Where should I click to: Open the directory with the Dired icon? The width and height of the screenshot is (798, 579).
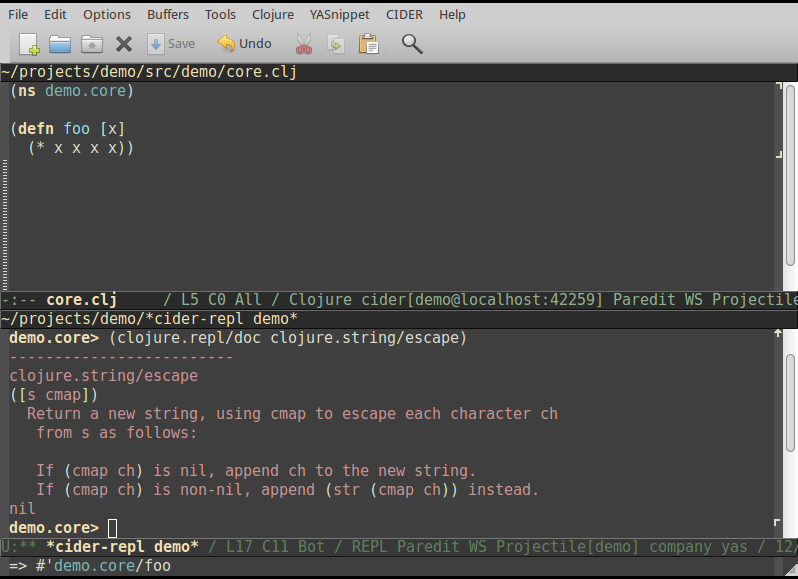(x=92, y=44)
